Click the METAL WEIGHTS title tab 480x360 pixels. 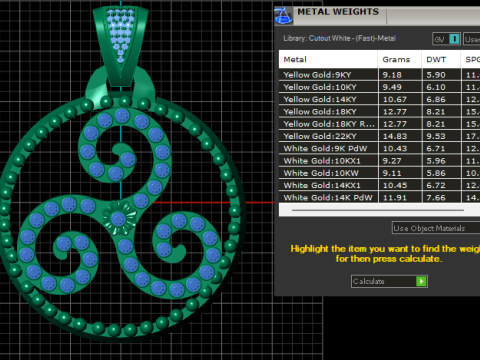point(338,12)
